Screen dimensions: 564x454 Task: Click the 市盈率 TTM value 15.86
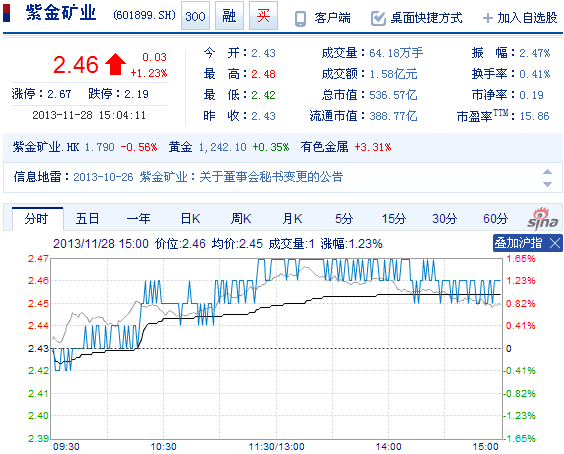[534, 116]
